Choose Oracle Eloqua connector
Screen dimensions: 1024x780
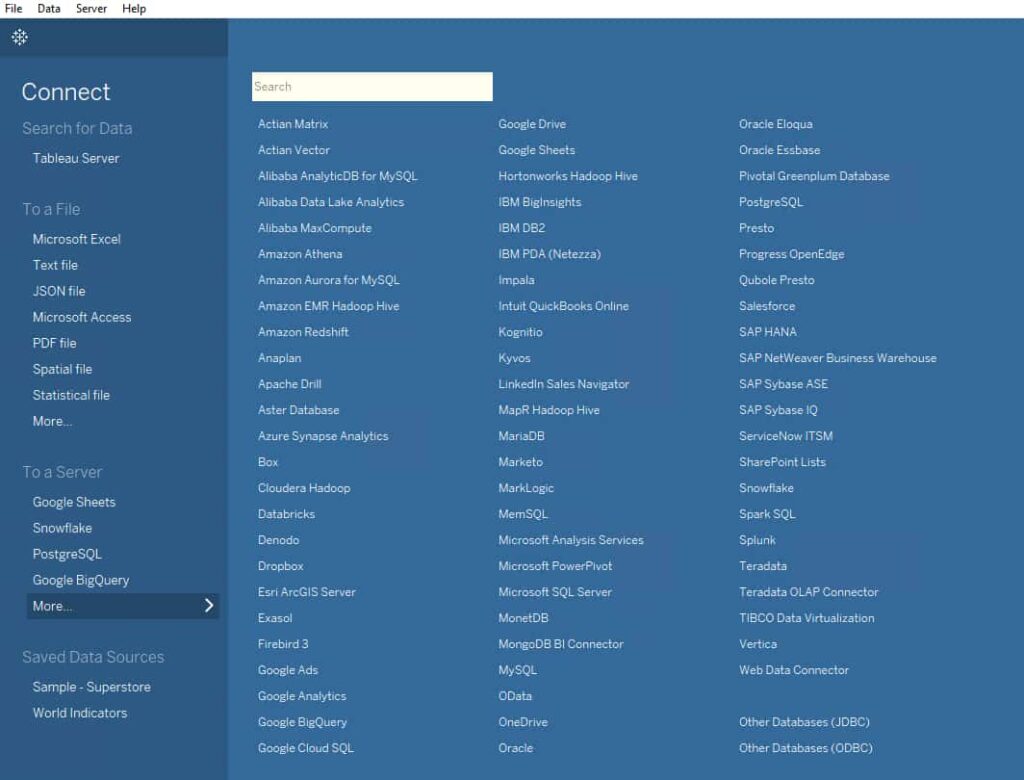tap(776, 124)
